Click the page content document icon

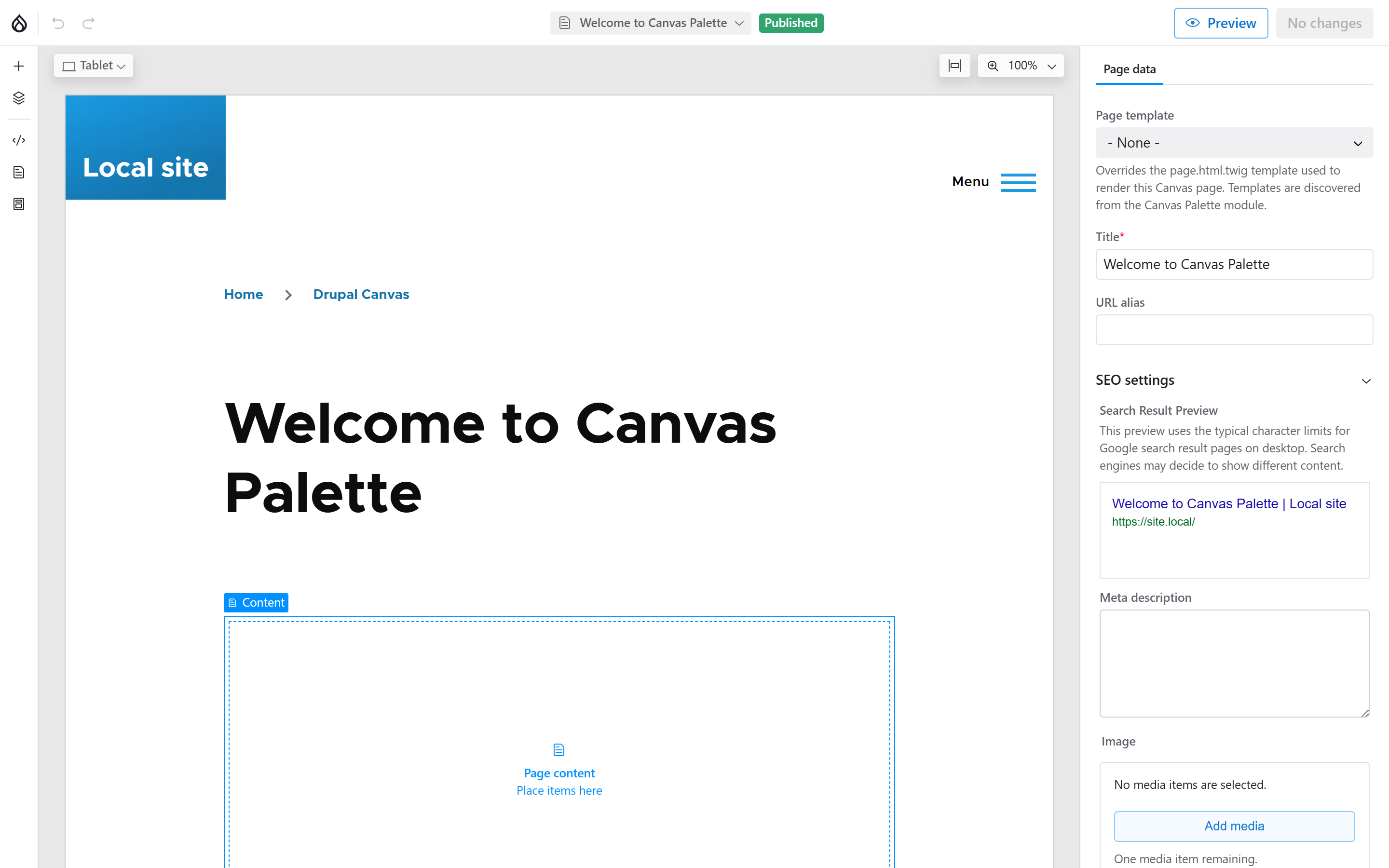click(558, 750)
